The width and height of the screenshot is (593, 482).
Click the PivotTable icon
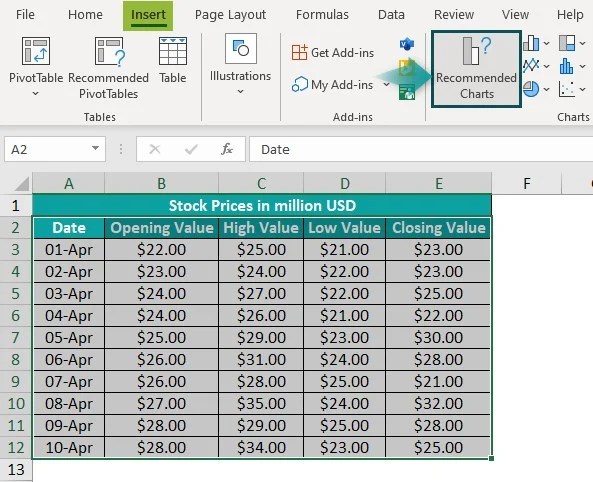click(x=36, y=51)
